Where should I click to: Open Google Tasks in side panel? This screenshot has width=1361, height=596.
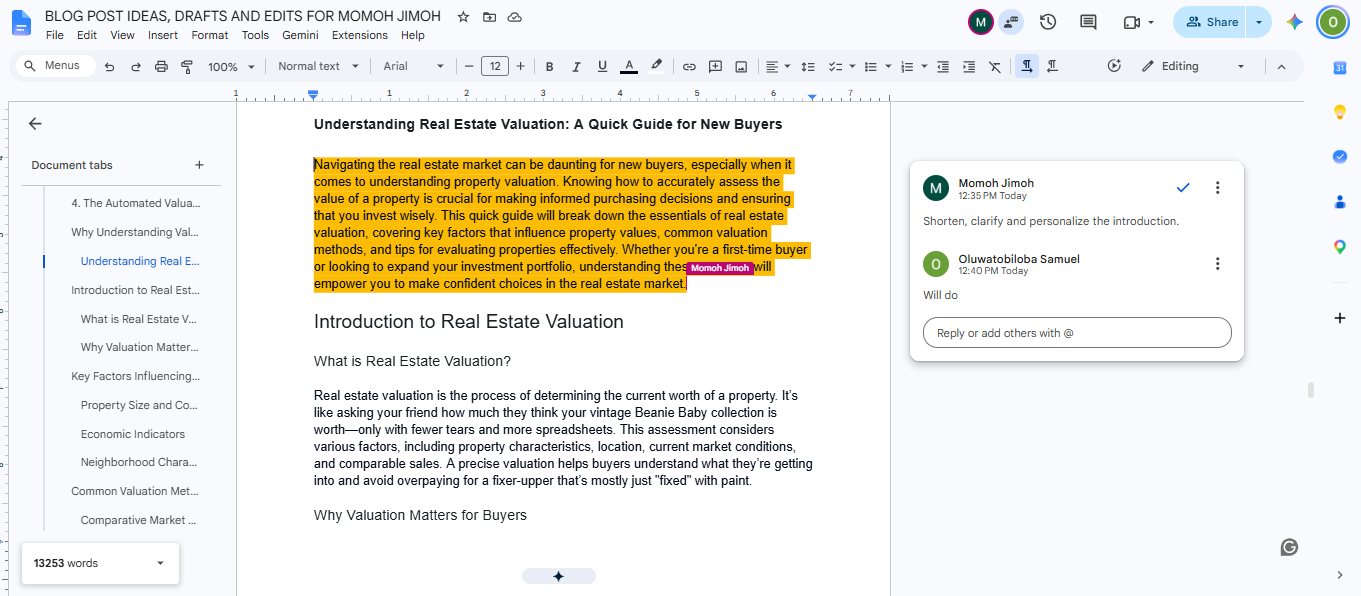click(1340, 157)
